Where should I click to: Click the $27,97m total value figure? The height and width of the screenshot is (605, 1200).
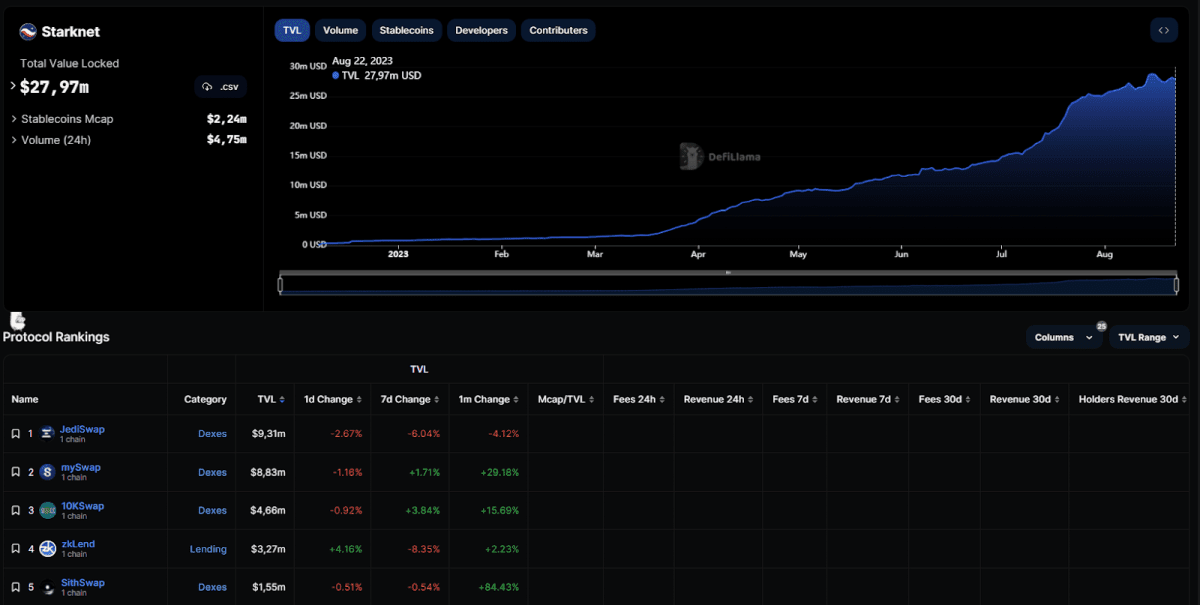click(x=55, y=87)
